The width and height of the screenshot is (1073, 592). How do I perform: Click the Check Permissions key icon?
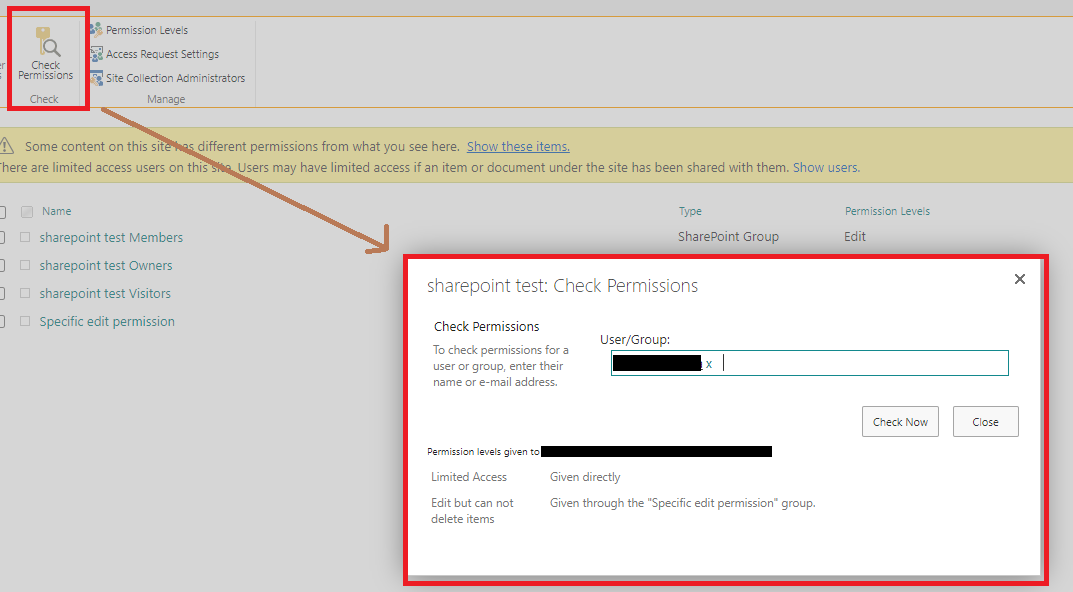click(47, 42)
